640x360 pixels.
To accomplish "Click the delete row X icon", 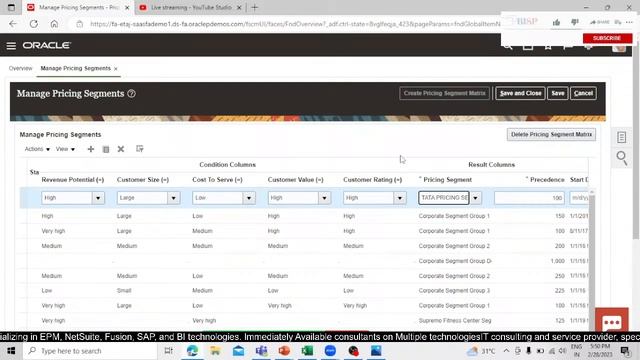I will pyautogui.click(x=121, y=149).
